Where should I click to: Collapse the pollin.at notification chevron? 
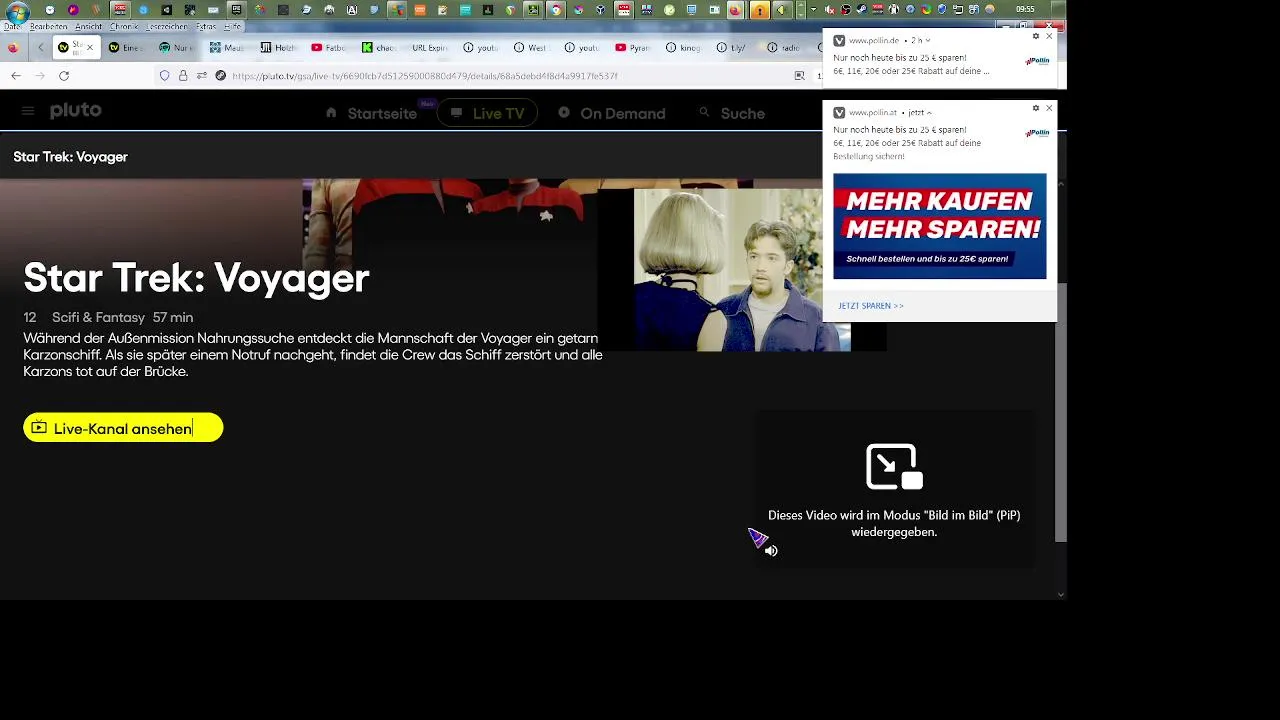click(x=929, y=113)
